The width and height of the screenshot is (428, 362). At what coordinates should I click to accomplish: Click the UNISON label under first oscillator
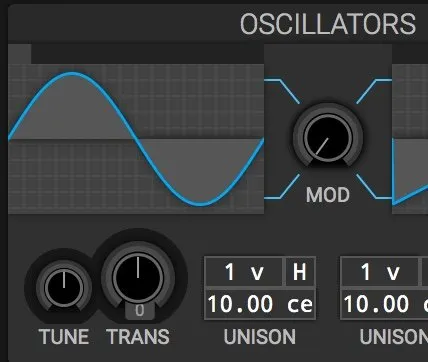tap(260, 337)
